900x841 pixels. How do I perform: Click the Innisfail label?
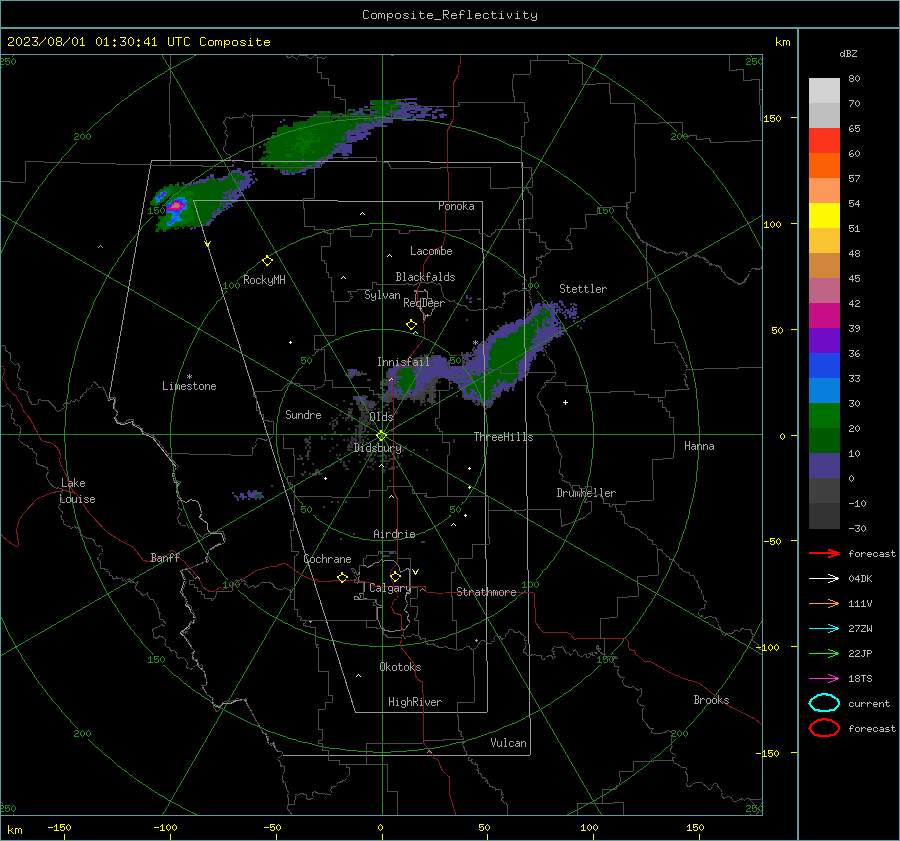tap(403, 362)
